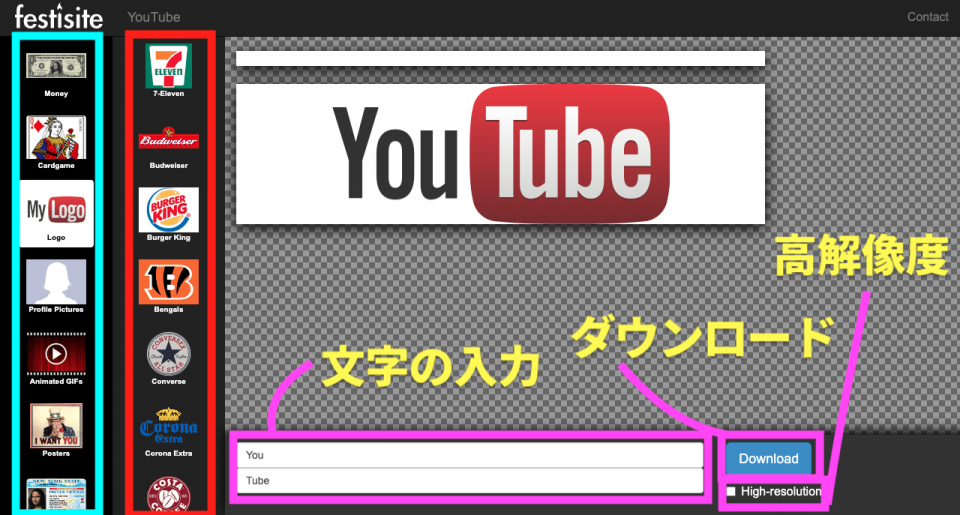Open the Posters category icon
Screen dimensions: 960x515
(x=56, y=426)
